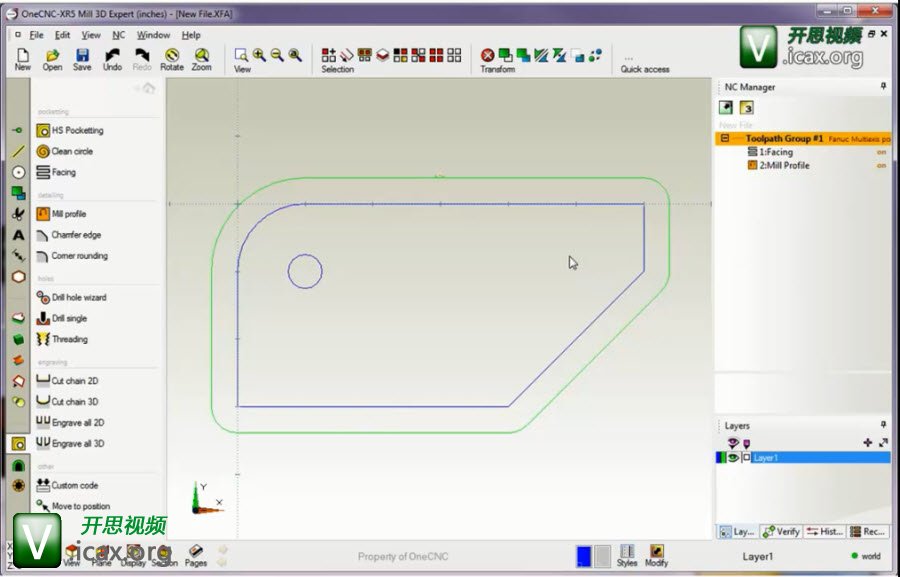Toggle the 'on' status of 1:Facing
The height and width of the screenshot is (577, 900).
tap(881, 152)
